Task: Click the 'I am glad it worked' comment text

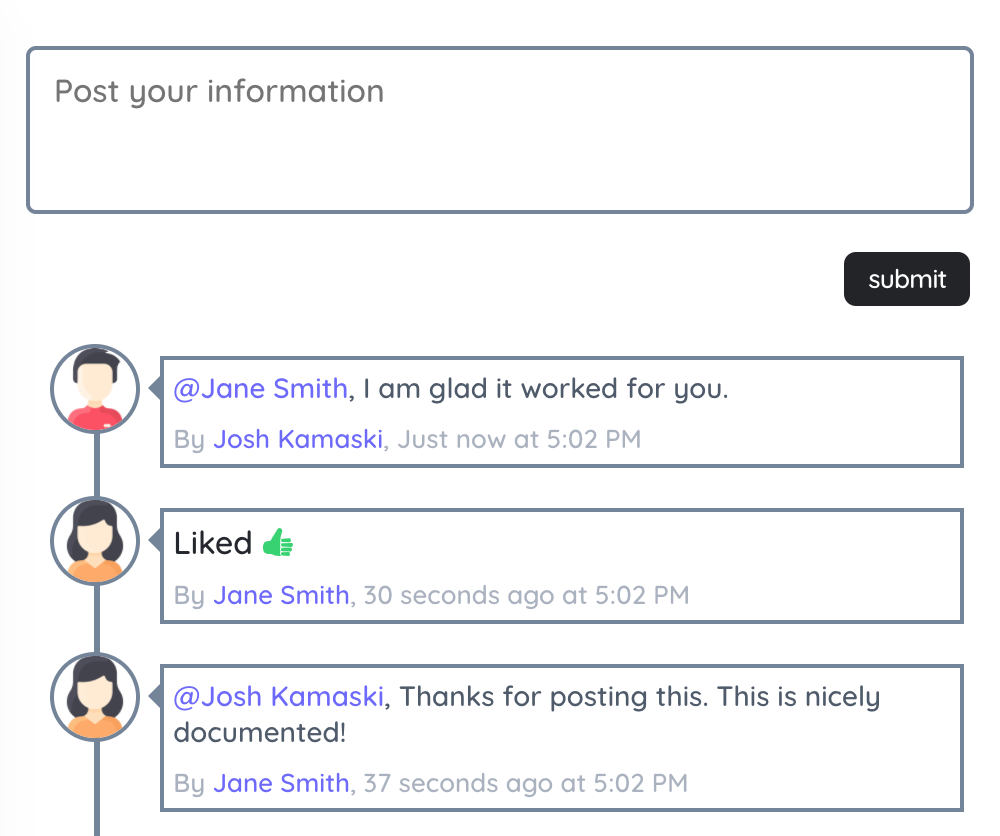Action: (x=545, y=388)
